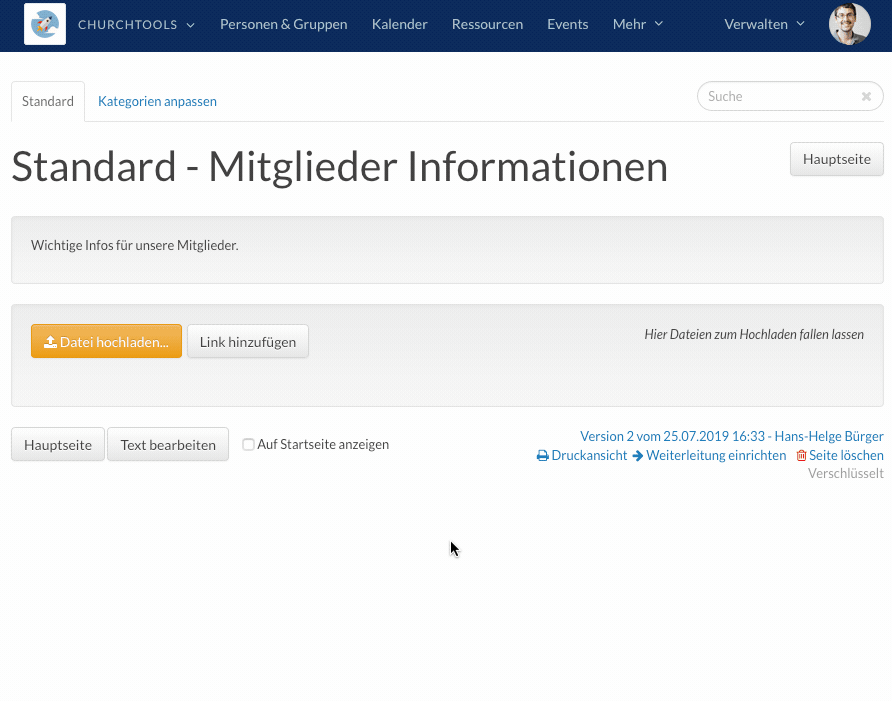Click the Verschlüsselt label
The height and width of the screenshot is (701, 892).
tap(845, 473)
